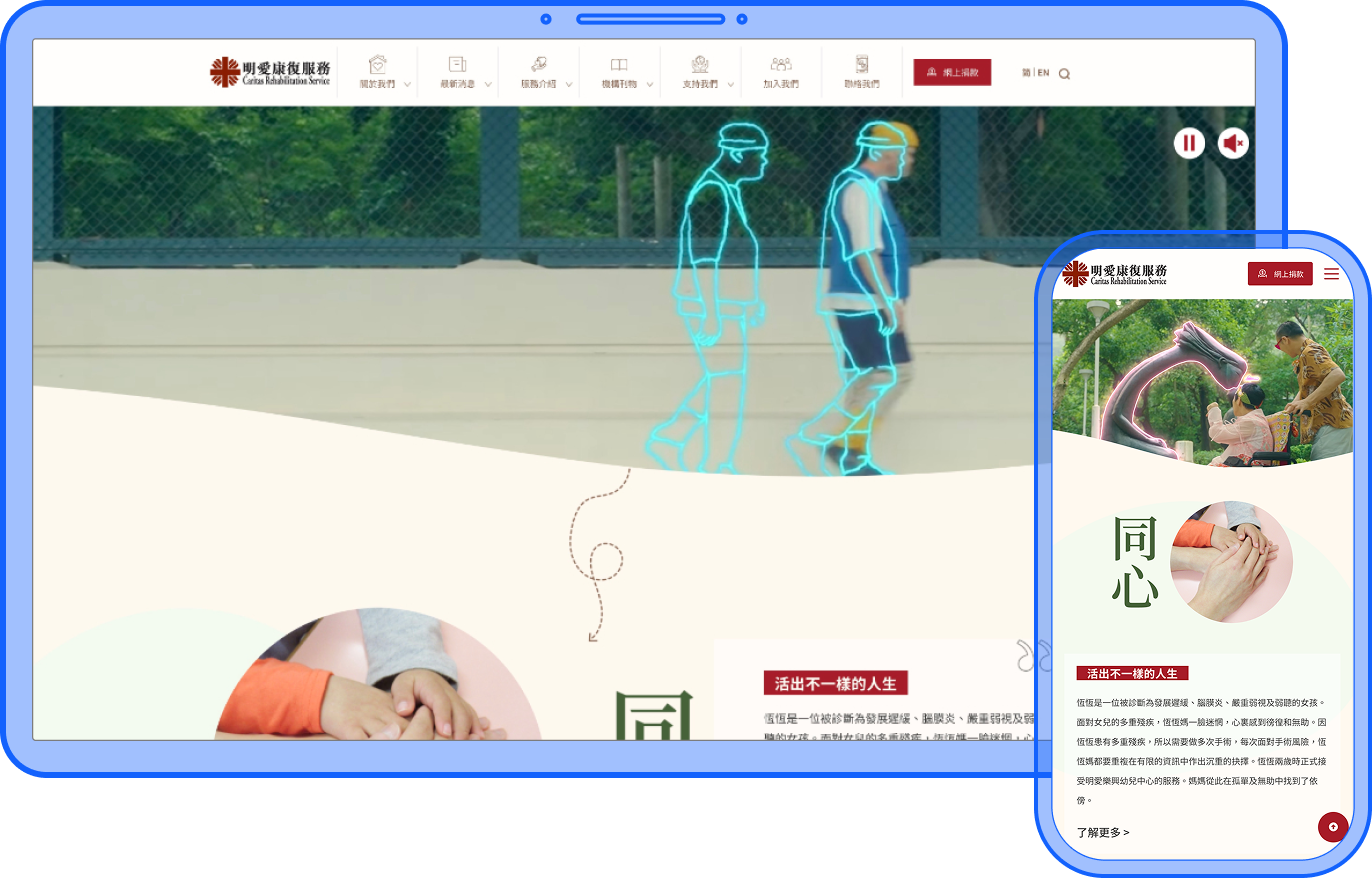Select the 關於我們 menu label
Viewport: 1372px width, 878px height.
click(x=377, y=85)
